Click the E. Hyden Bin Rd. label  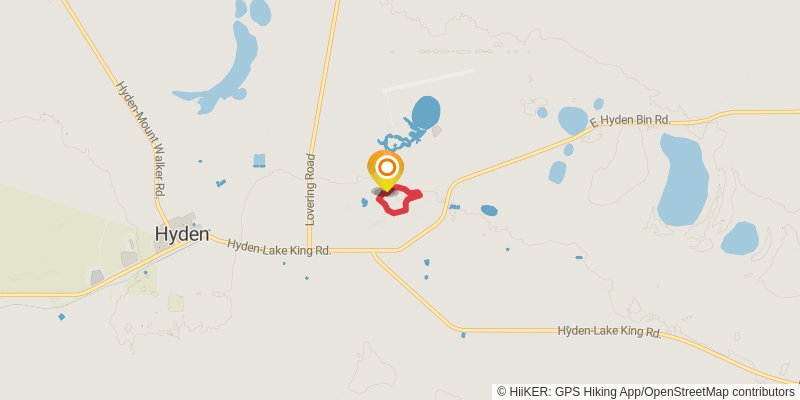tap(630, 120)
